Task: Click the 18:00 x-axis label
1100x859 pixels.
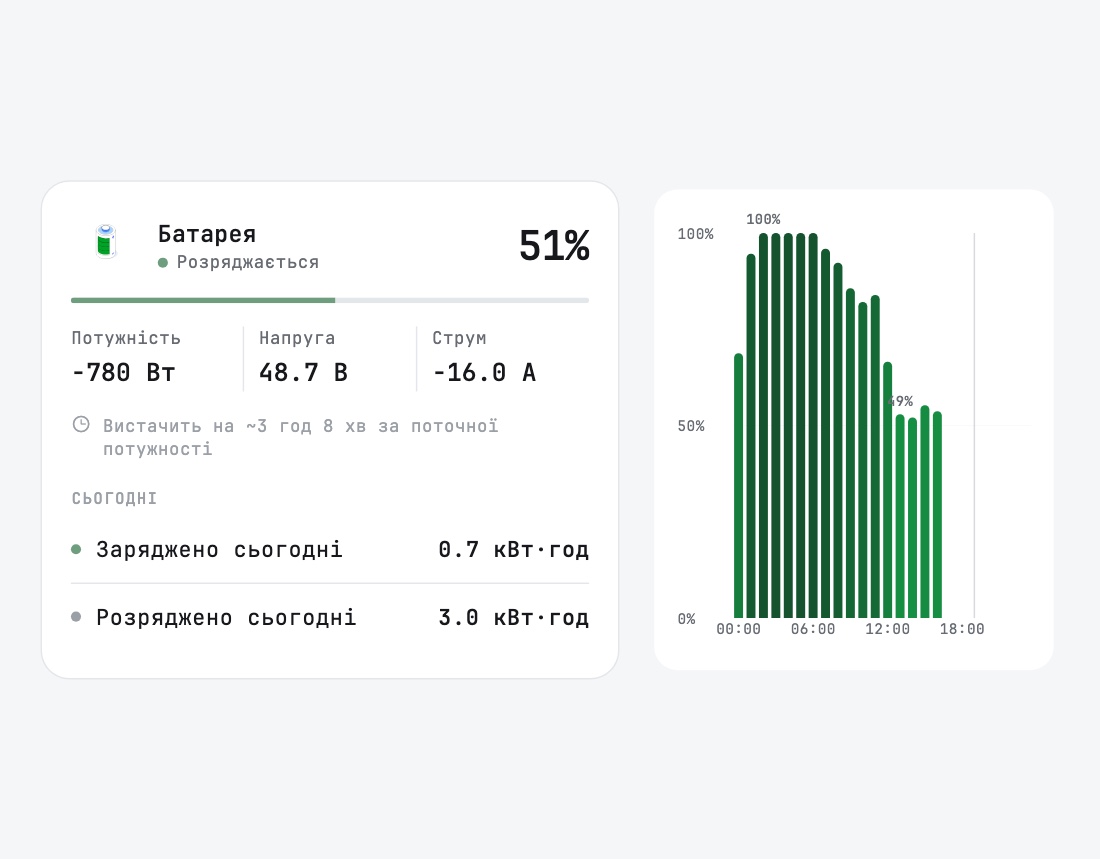Action: (962, 629)
